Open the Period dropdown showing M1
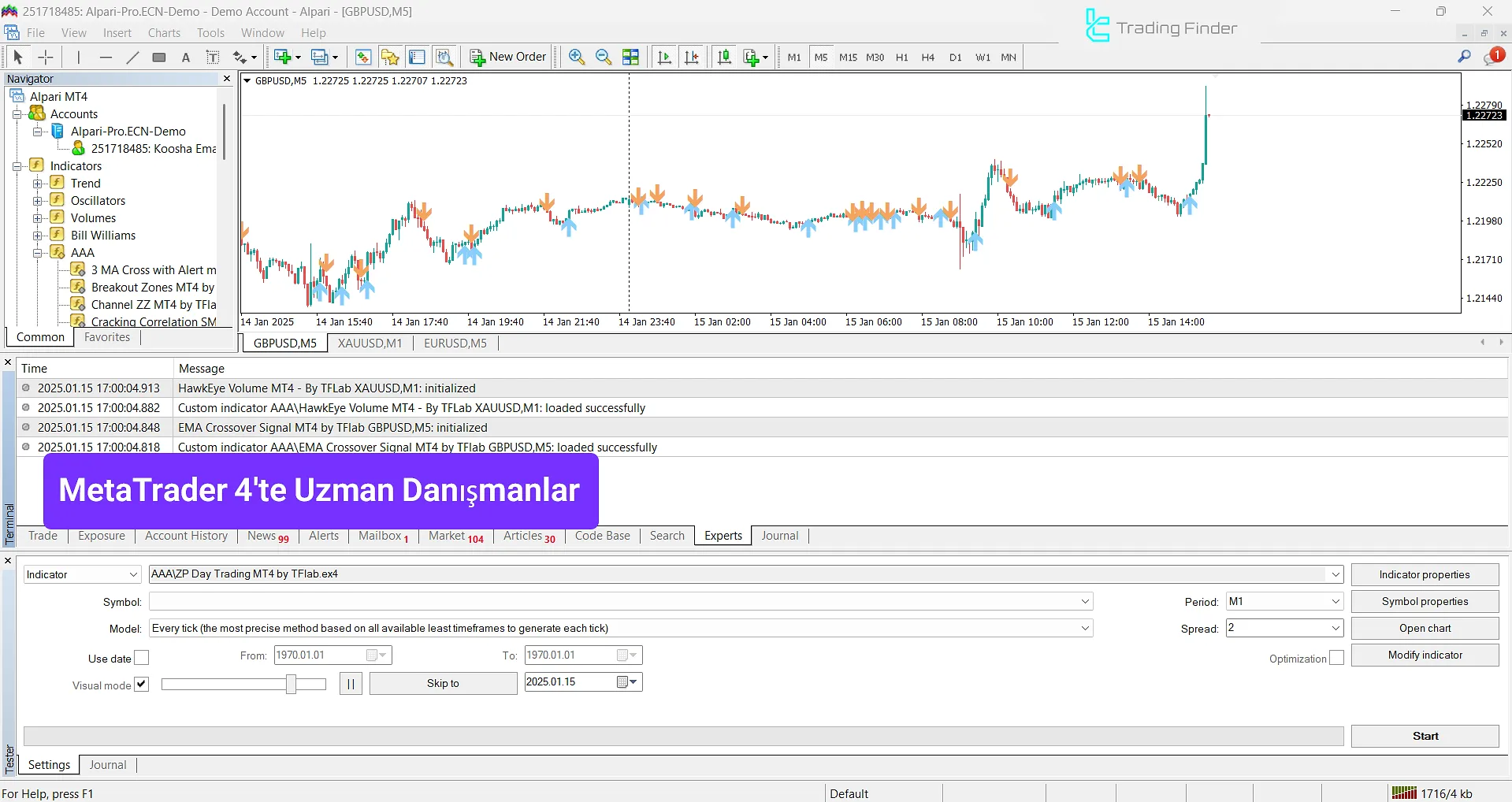 tap(1284, 601)
